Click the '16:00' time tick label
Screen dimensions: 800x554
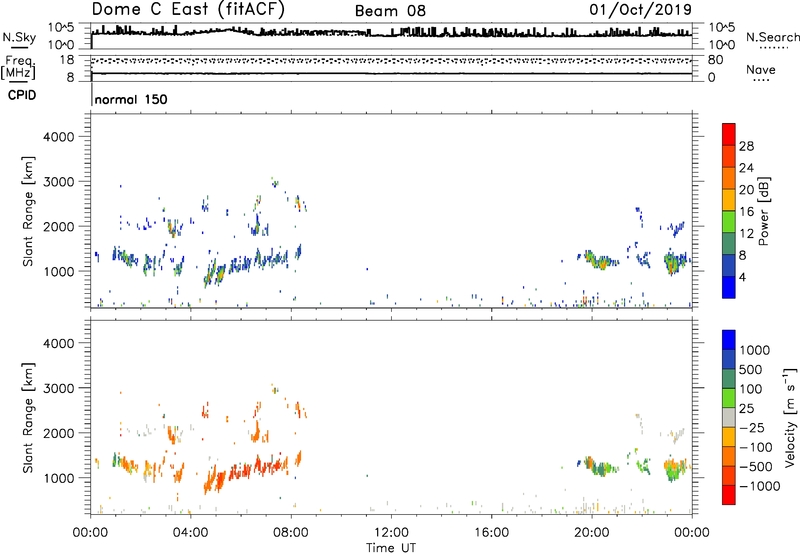(x=491, y=533)
